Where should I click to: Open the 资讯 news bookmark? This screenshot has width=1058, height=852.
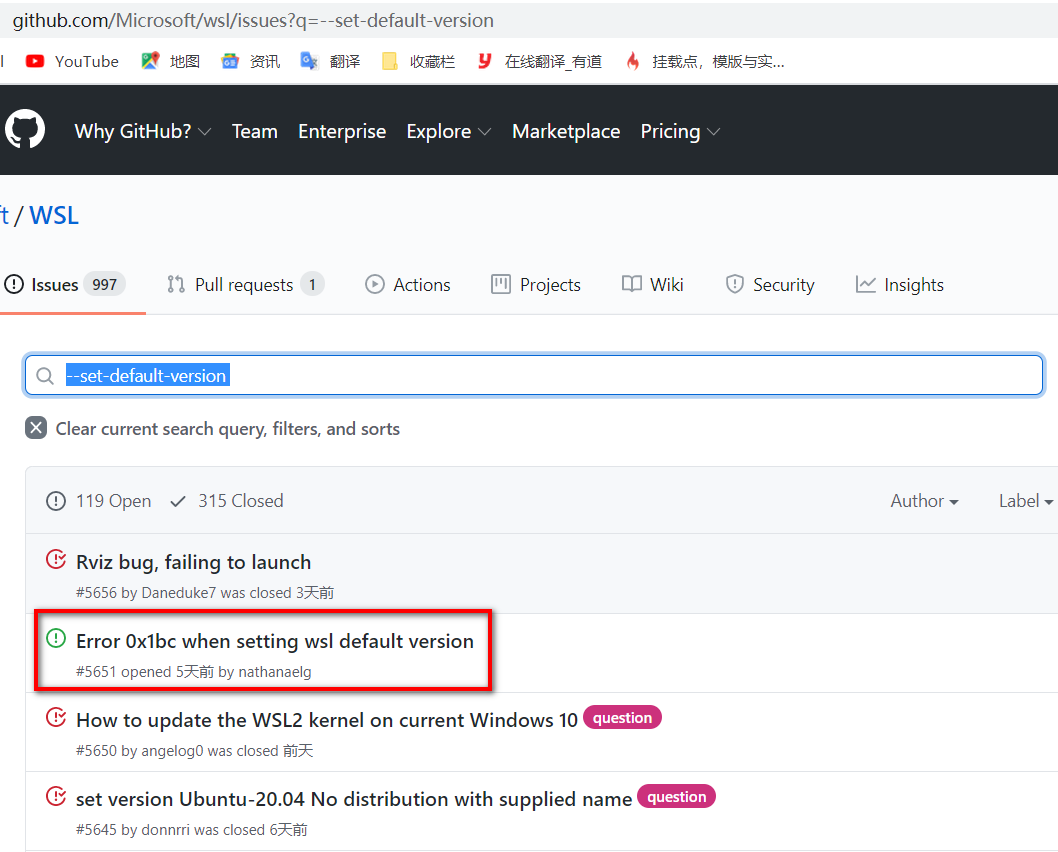point(250,61)
